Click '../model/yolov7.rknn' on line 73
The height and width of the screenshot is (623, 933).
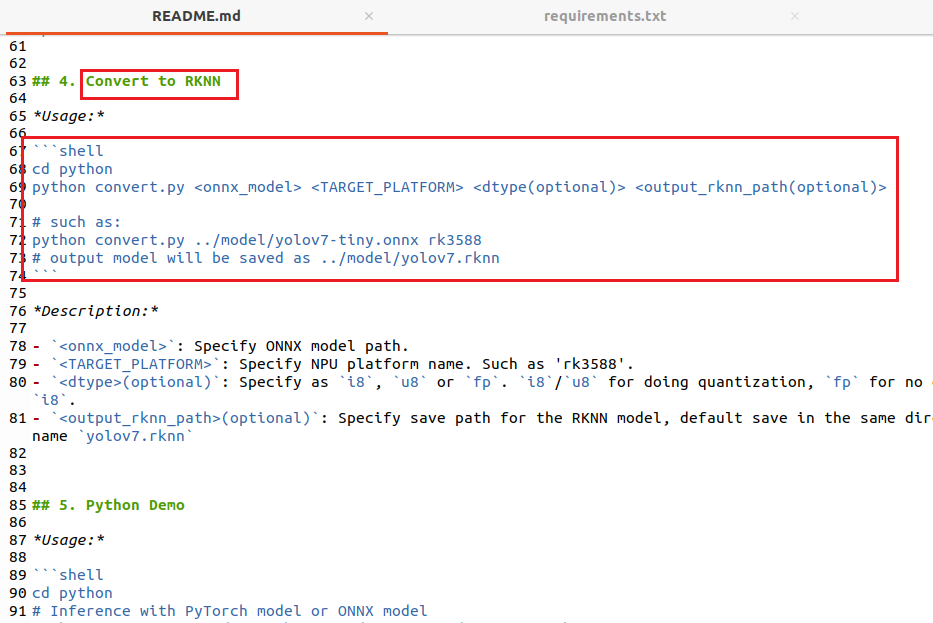(x=410, y=258)
